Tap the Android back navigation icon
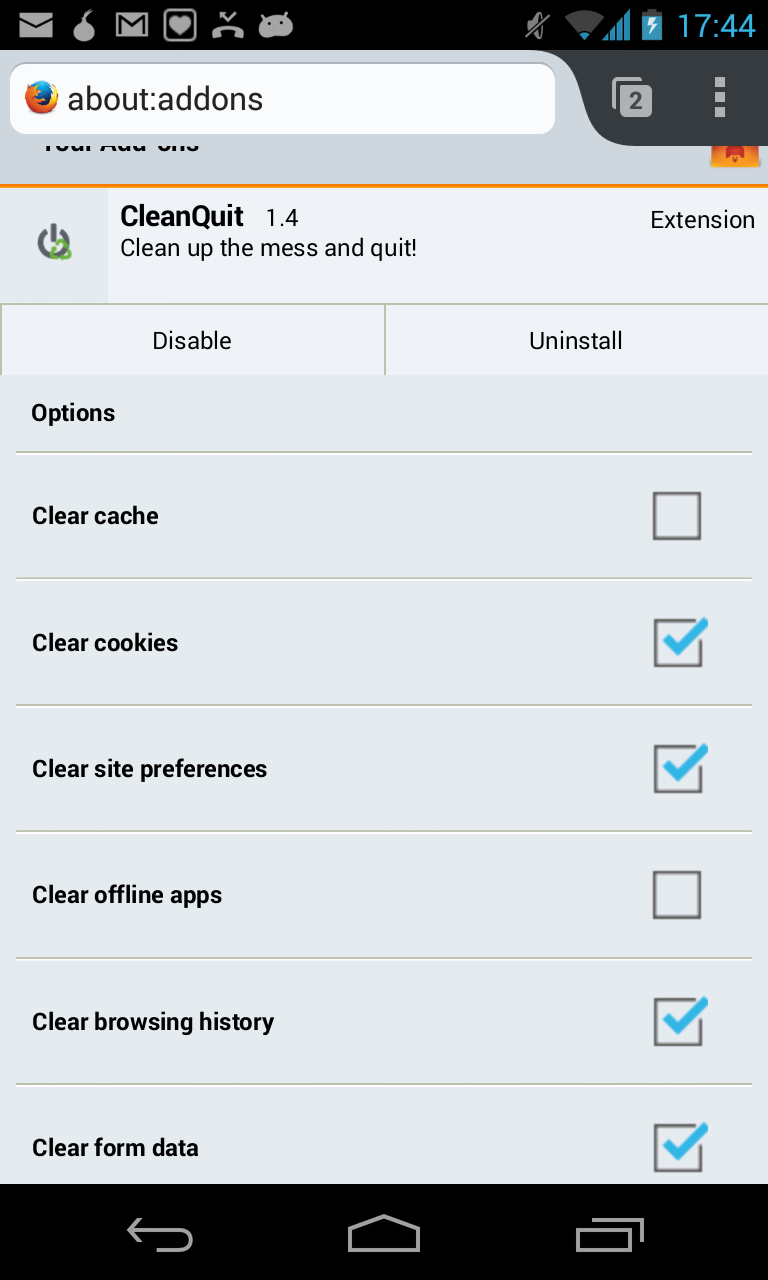 (x=160, y=1234)
